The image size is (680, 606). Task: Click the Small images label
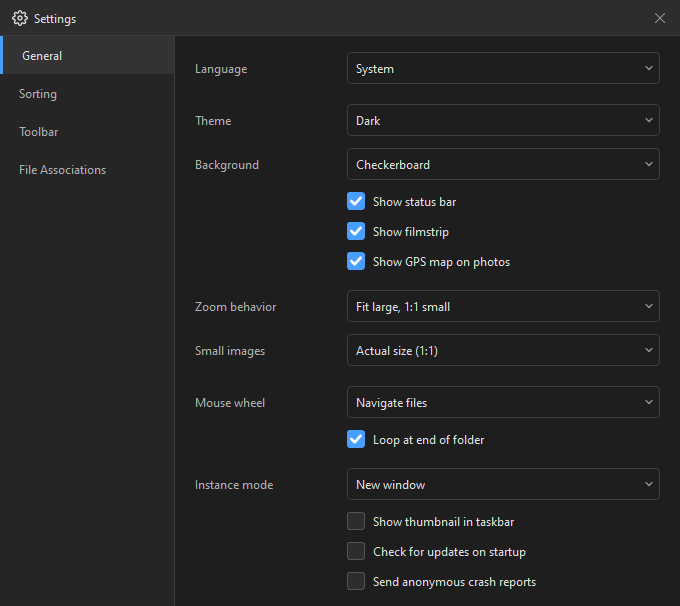(x=230, y=351)
